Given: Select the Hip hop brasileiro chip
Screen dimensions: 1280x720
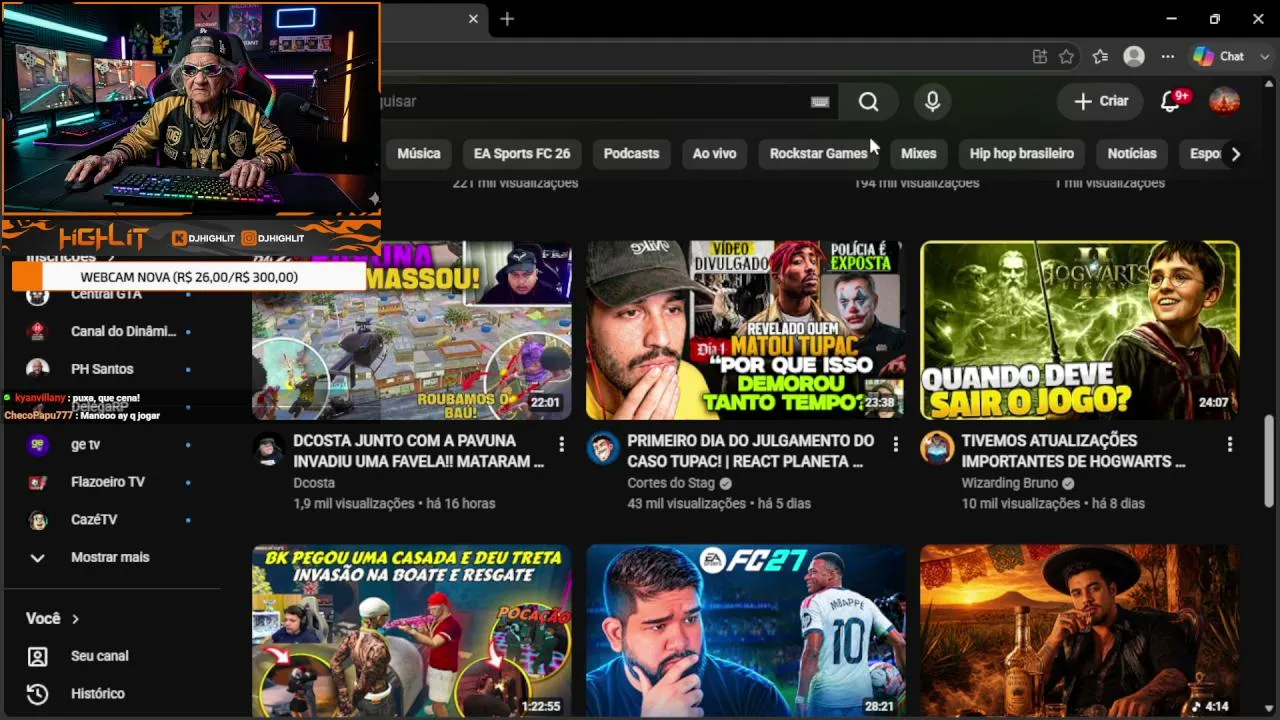Looking at the screenshot, I should click(1022, 154).
